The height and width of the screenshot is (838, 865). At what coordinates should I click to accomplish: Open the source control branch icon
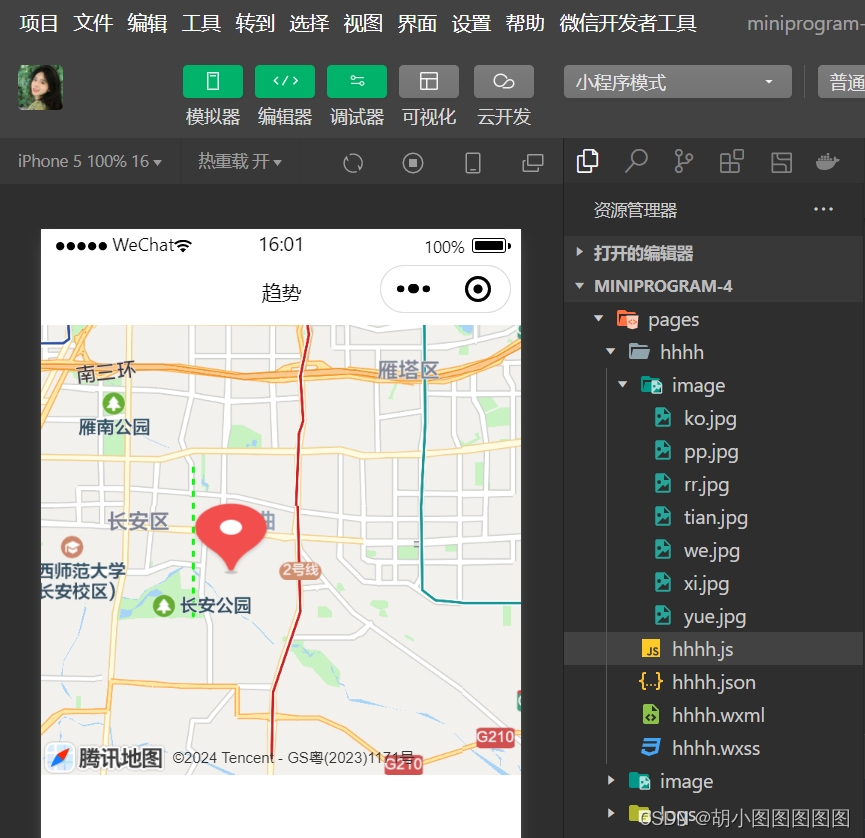[684, 162]
